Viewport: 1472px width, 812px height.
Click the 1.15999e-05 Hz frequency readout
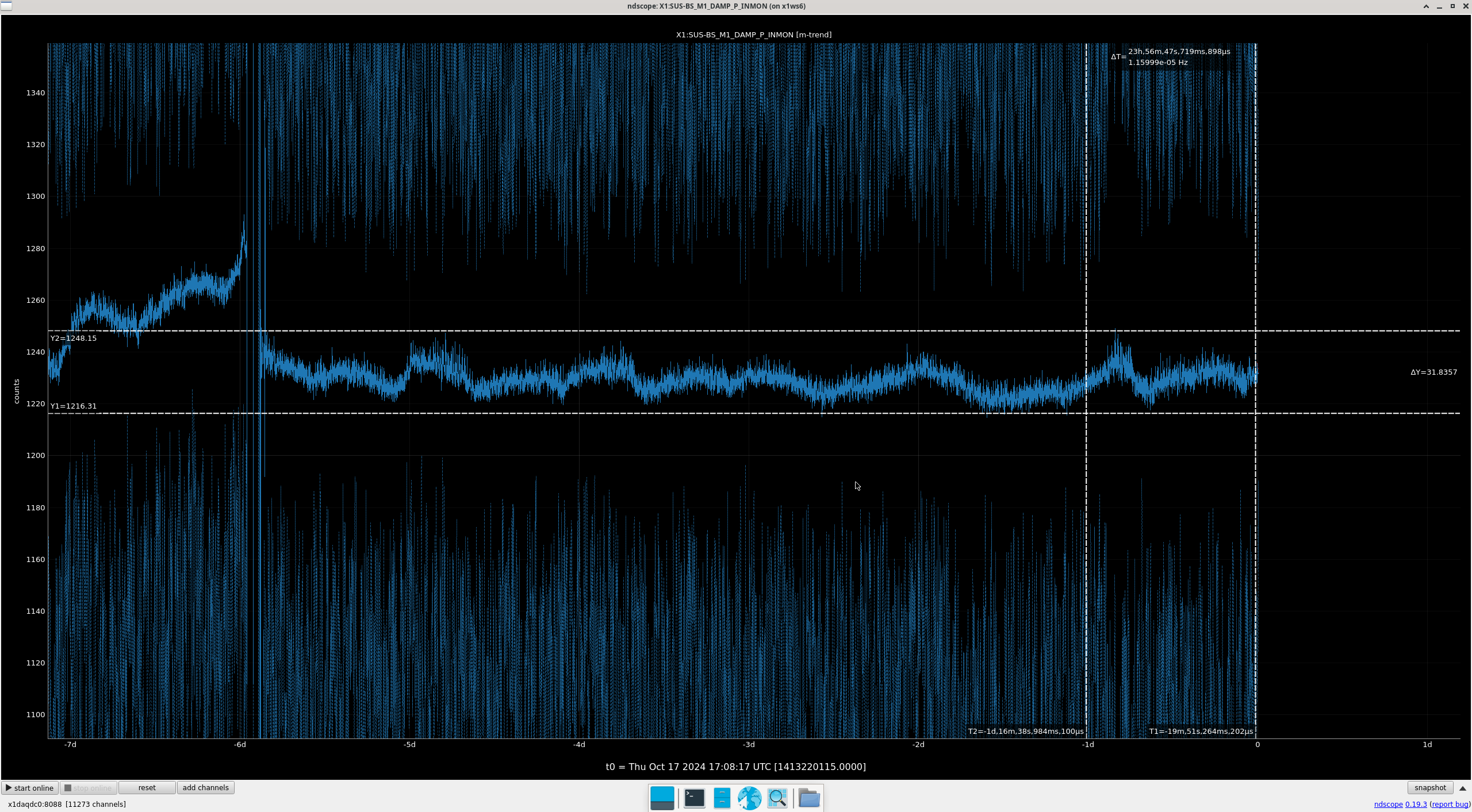(1157, 62)
